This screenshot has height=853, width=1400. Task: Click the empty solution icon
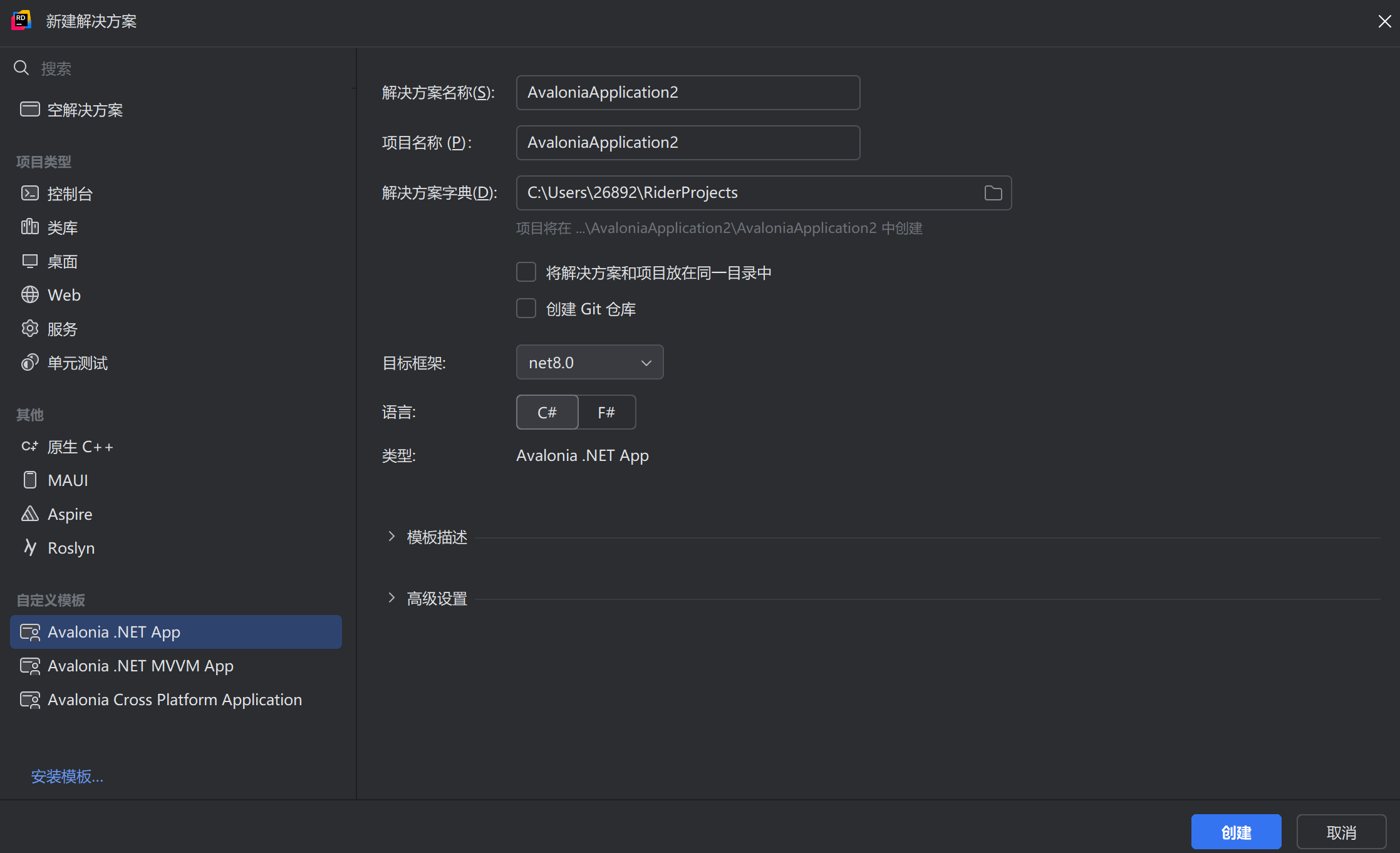29,110
